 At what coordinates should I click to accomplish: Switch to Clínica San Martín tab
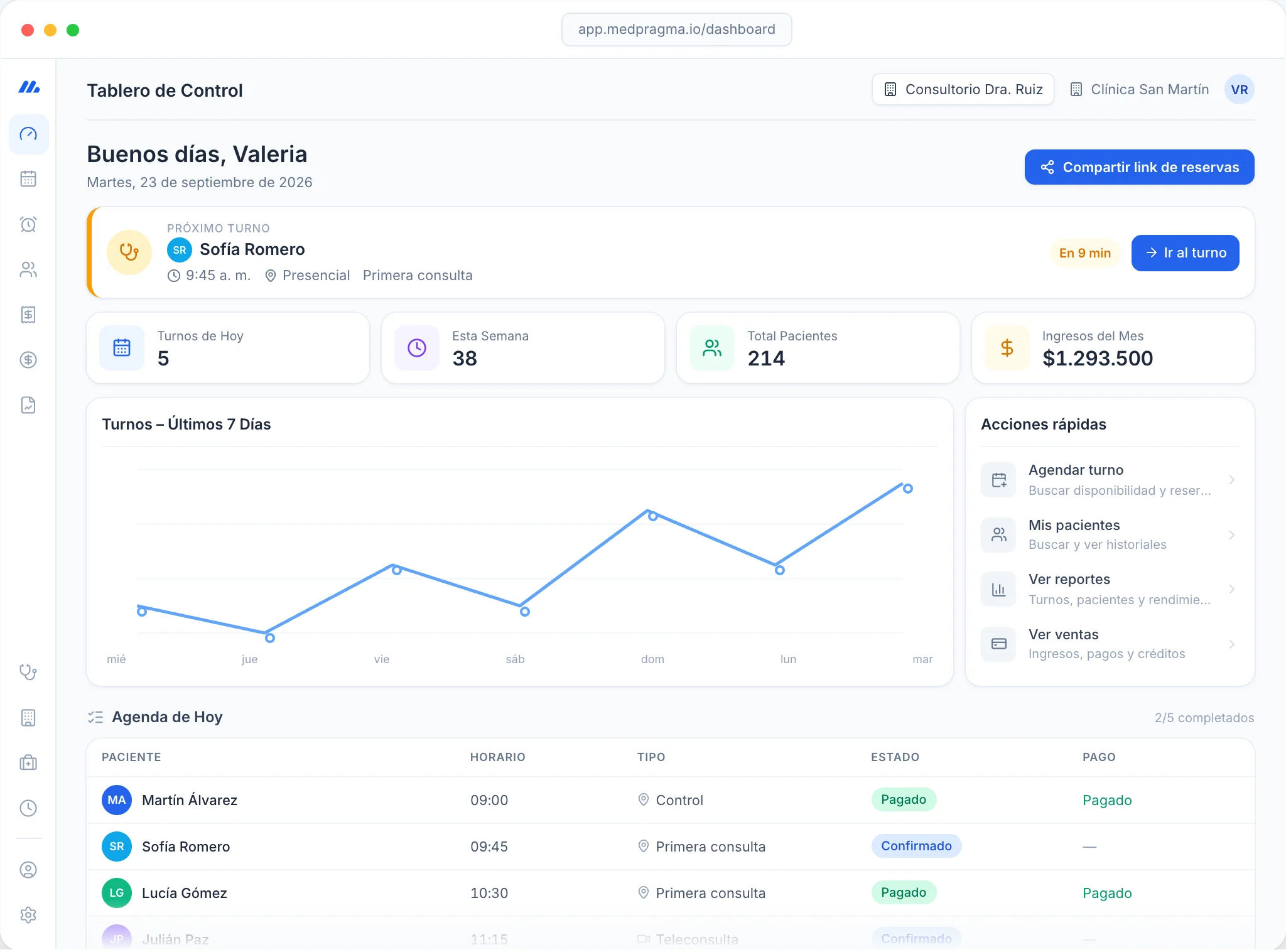(x=1139, y=89)
